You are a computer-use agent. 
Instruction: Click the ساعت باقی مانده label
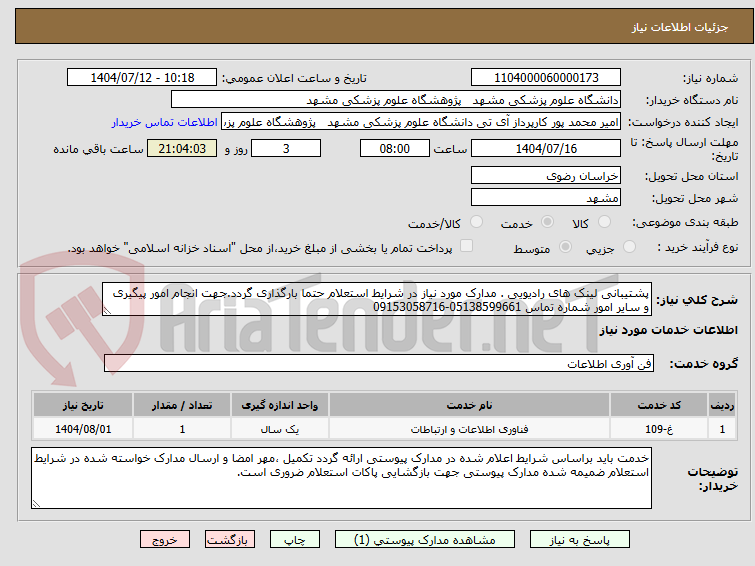98,149
